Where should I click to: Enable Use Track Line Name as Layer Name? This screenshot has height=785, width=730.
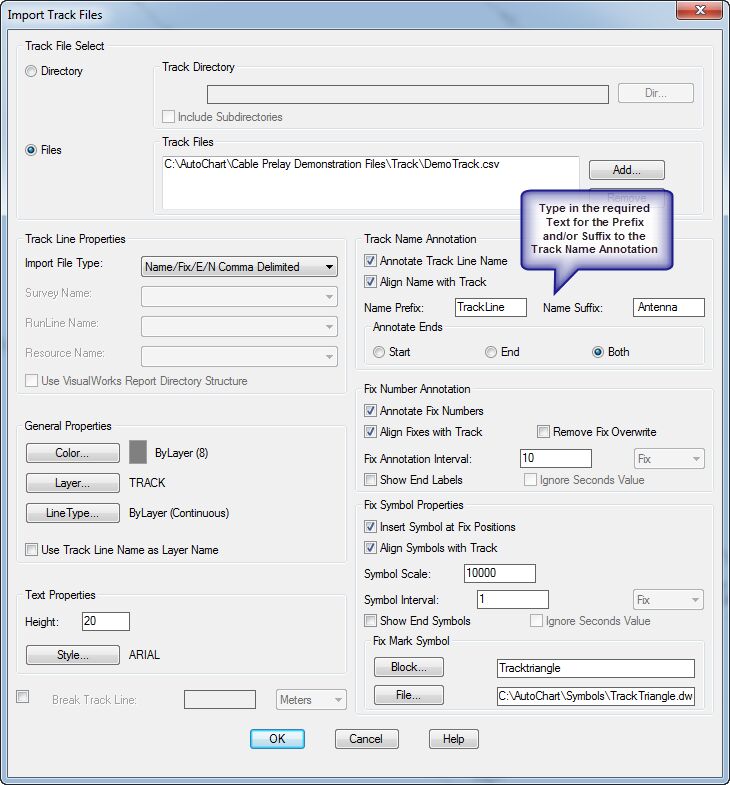[32, 550]
